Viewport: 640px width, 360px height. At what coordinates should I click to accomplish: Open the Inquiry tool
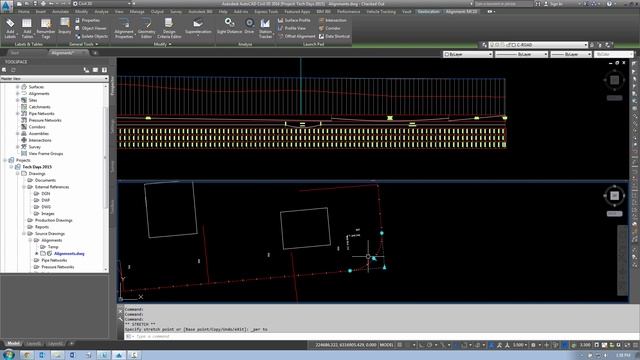click(64, 26)
